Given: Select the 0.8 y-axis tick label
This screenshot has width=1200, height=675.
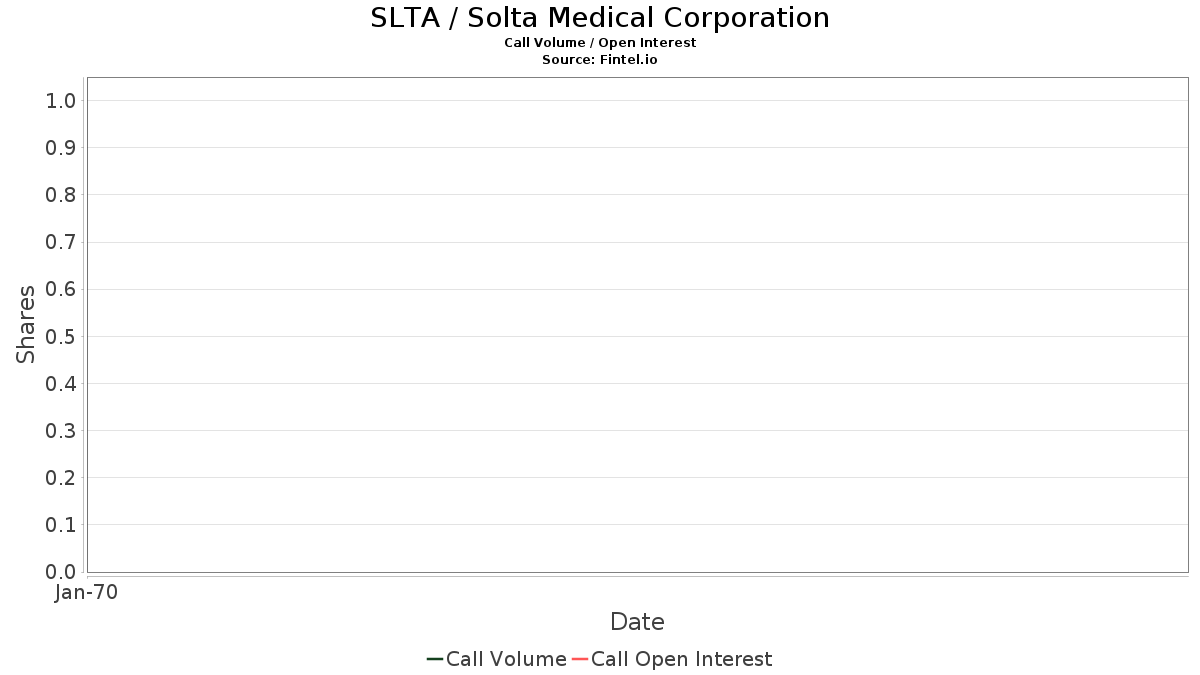Looking at the screenshot, I should point(61,195).
